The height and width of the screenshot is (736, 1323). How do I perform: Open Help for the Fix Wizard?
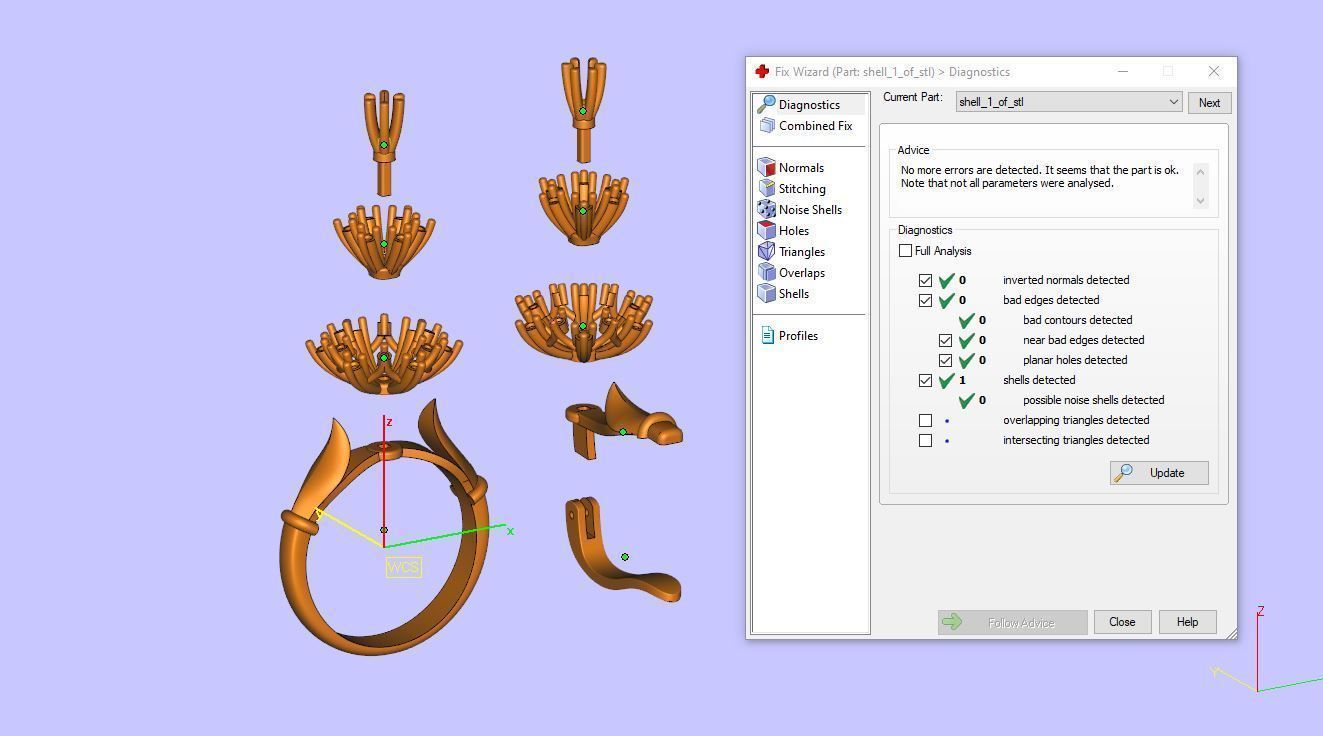pos(1187,622)
